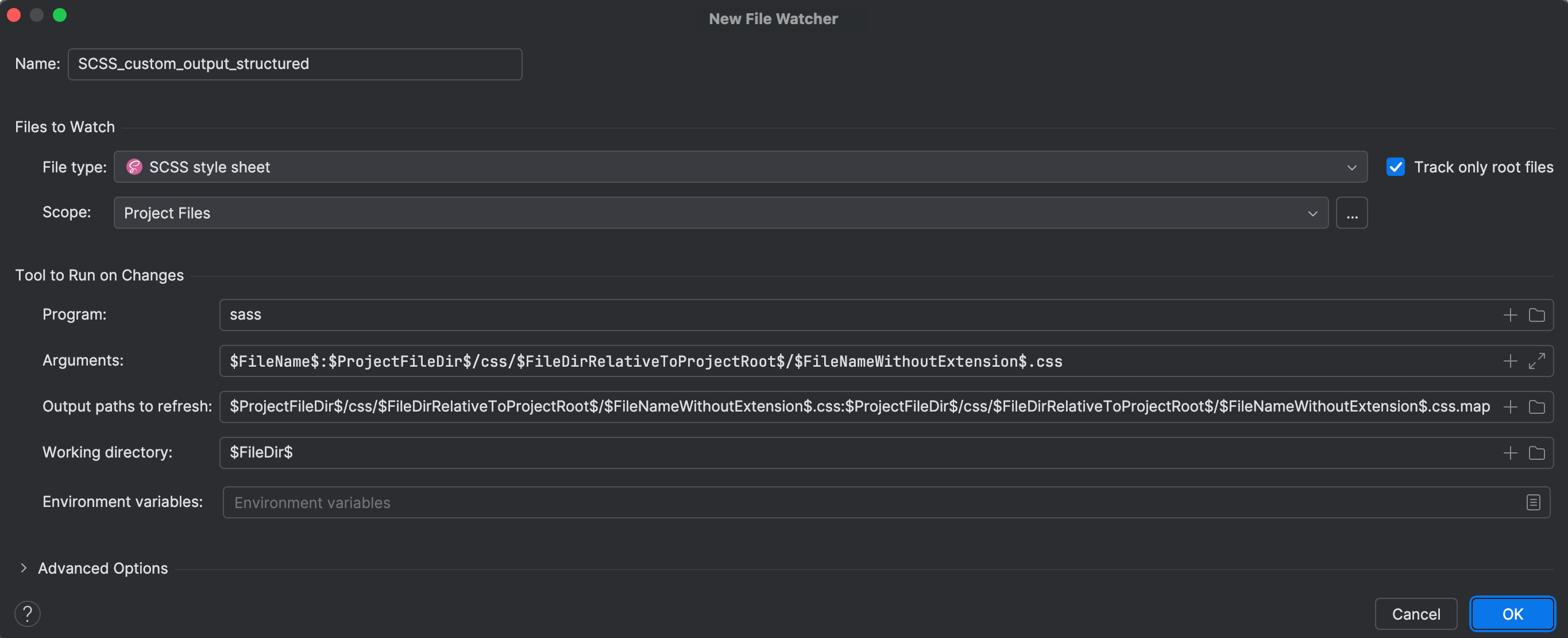Image resolution: width=1568 pixels, height=638 pixels.
Task: Click the SCSS style sheet file icon
Action: [x=133, y=166]
